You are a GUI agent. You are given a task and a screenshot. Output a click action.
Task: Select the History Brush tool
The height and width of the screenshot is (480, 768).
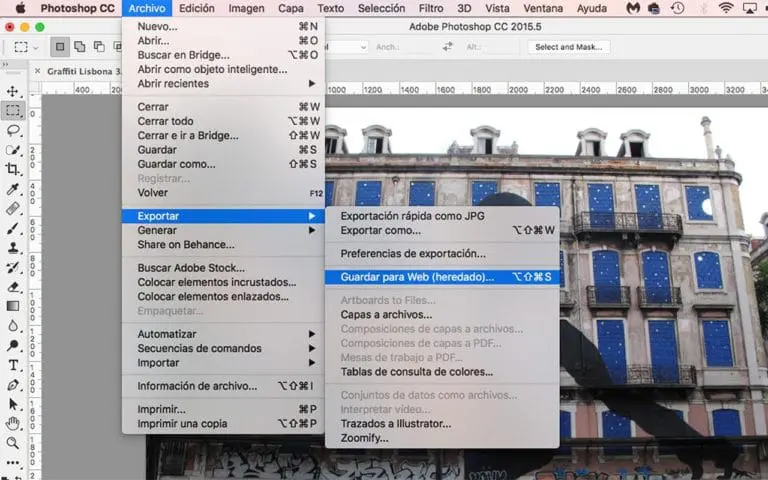(x=13, y=267)
